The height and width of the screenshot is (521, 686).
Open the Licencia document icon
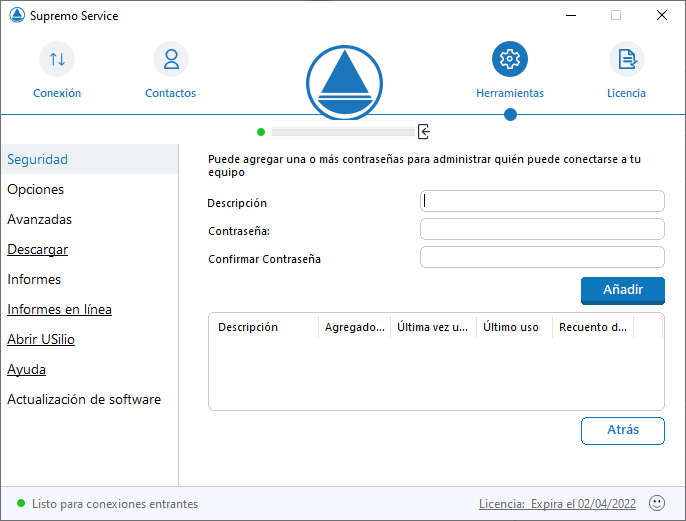pyautogui.click(x=626, y=59)
